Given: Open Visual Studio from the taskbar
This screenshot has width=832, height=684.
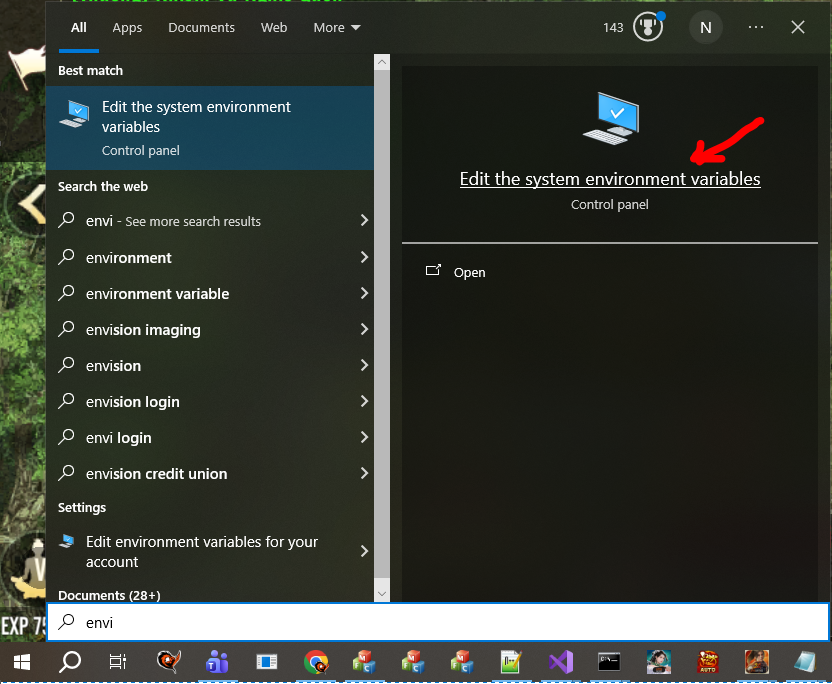Looking at the screenshot, I should pyautogui.click(x=560, y=661).
